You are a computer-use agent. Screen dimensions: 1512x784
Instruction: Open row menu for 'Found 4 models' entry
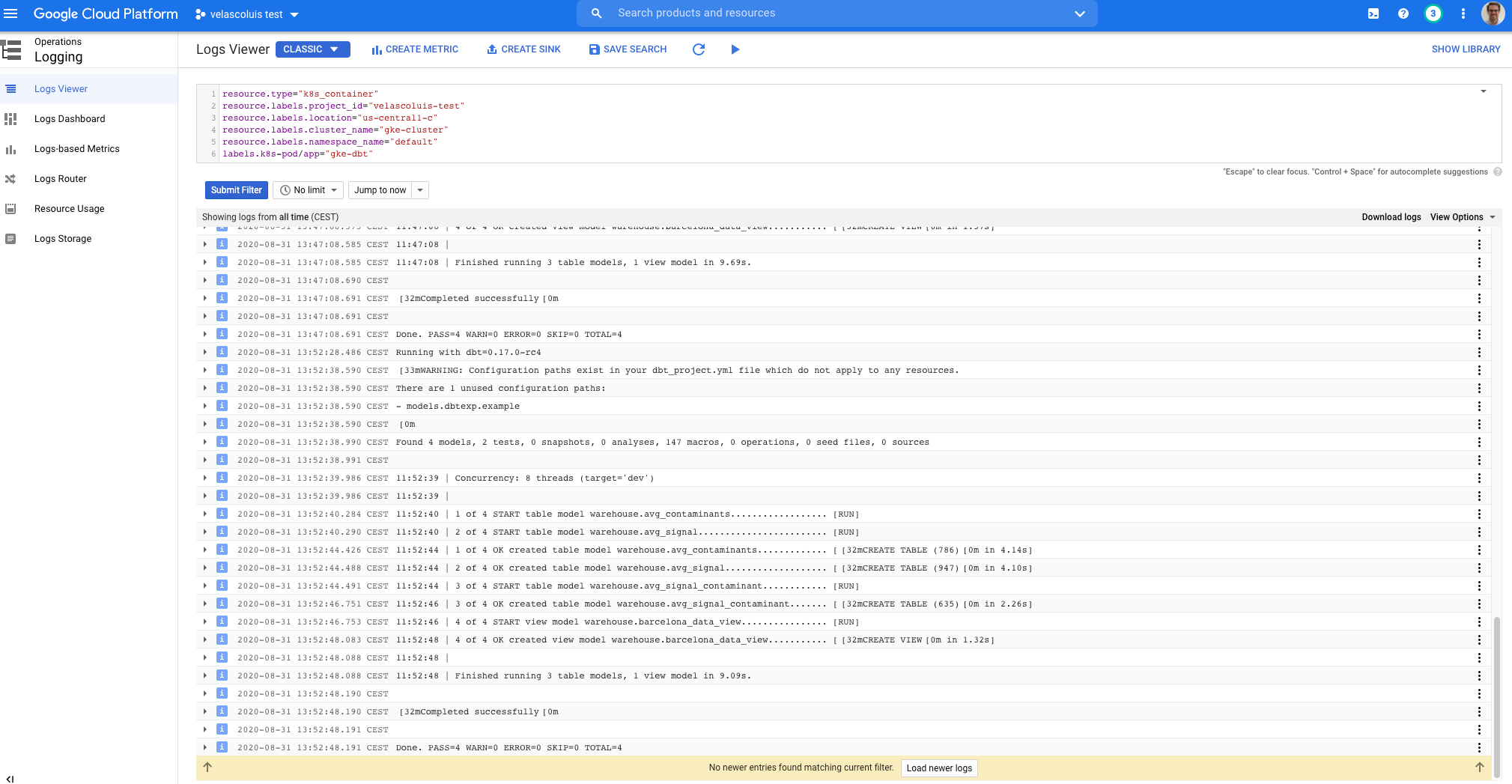(x=1479, y=442)
